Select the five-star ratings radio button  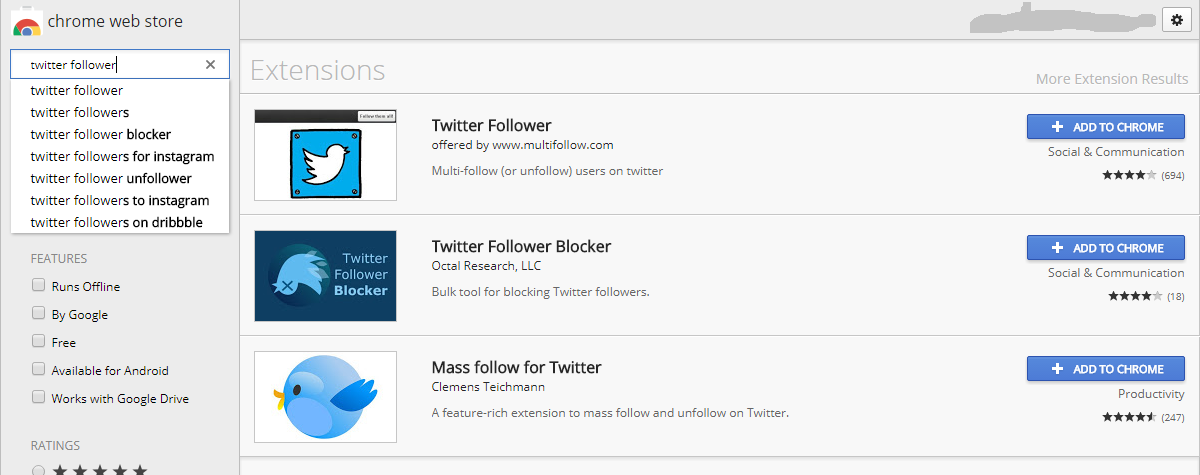click(39, 470)
